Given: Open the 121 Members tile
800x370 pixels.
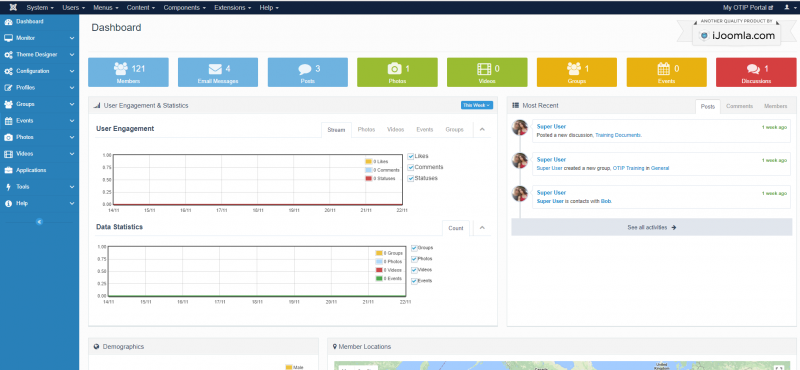Looking at the screenshot, I should point(128,72).
